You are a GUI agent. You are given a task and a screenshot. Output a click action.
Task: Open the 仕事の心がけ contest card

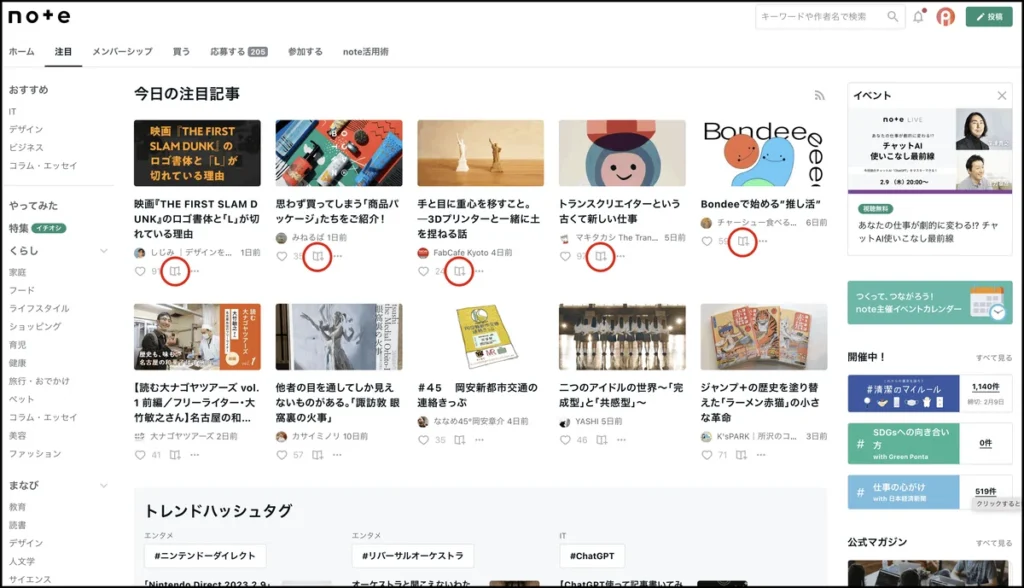[930, 492]
